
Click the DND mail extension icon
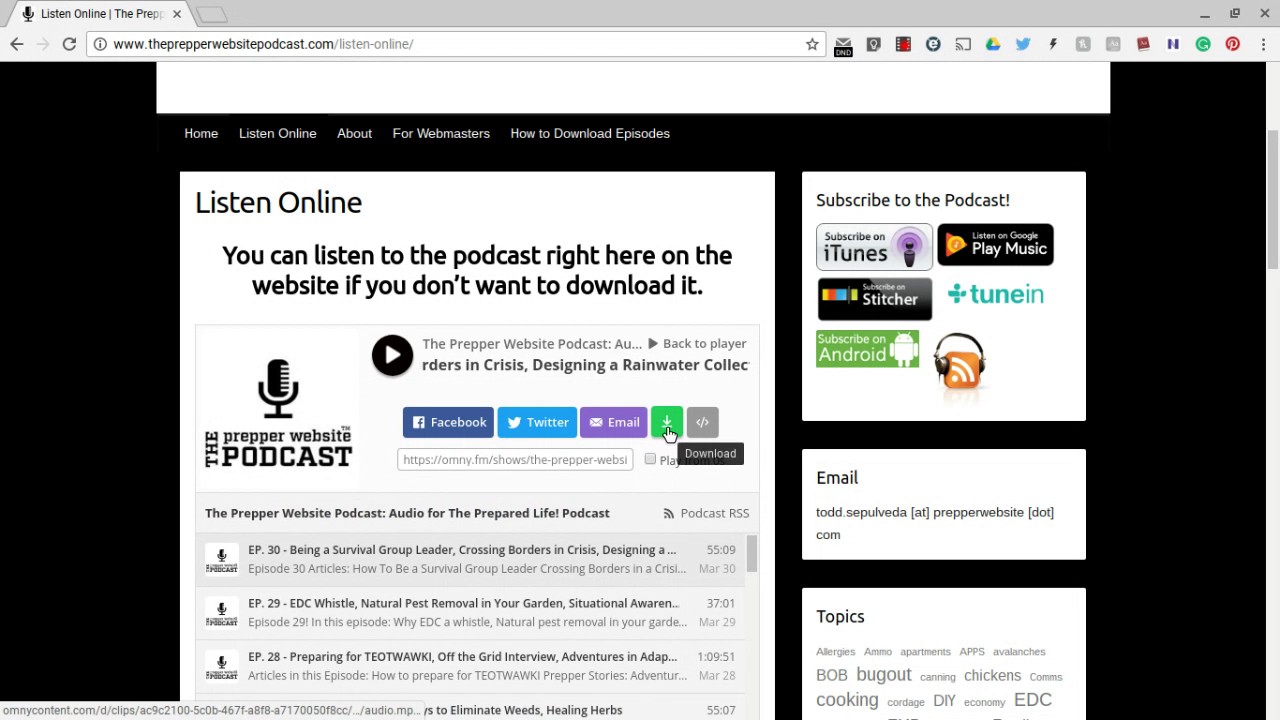(x=843, y=44)
